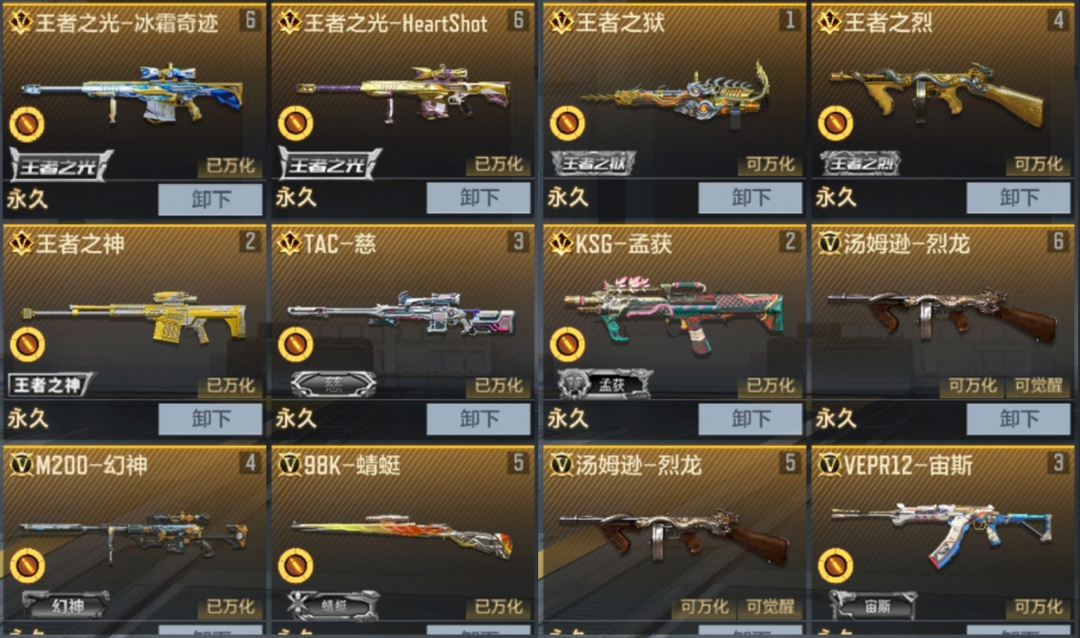This screenshot has width=1080, height=638.
Task: Click the 王者之烈 badge emblem
Action: (860, 163)
